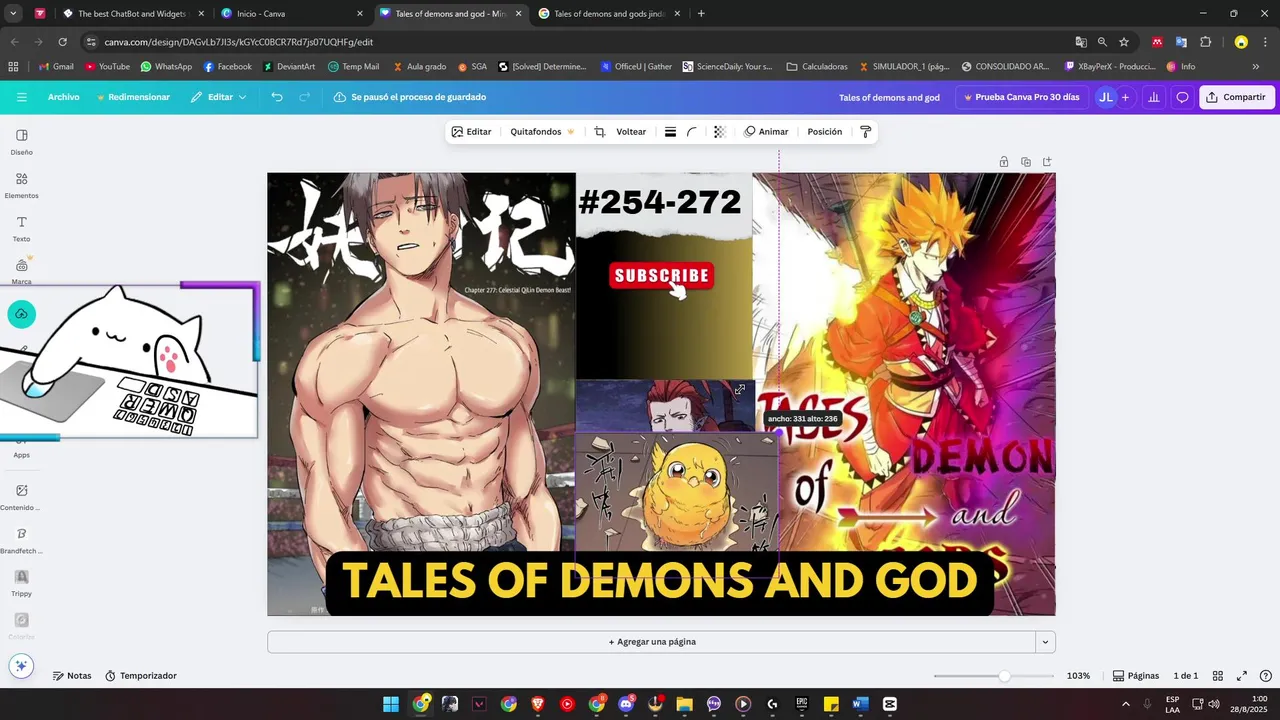1280x720 pixels.
Task: Click the copy style paint roller
Action: pyautogui.click(x=866, y=132)
